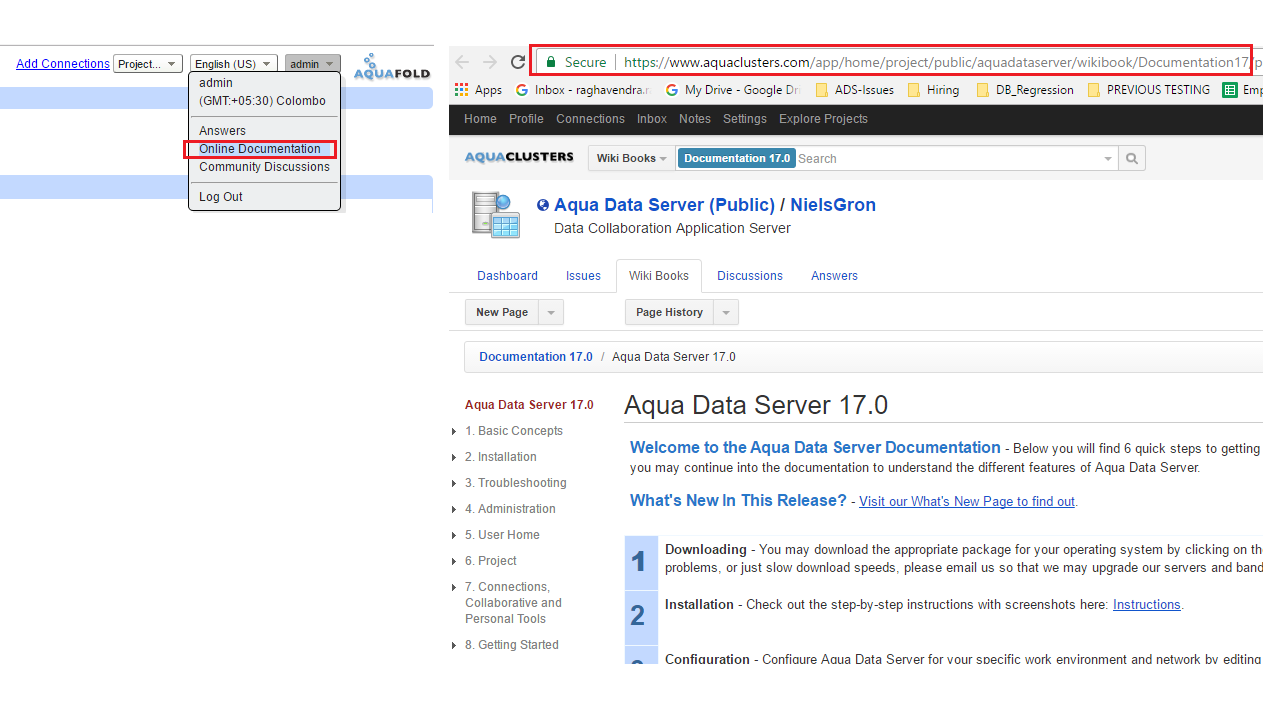Click the Aqua Data Server 17.0 sidebar link
The height and width of the screenshot is (706, 1267).
[529, 405]
